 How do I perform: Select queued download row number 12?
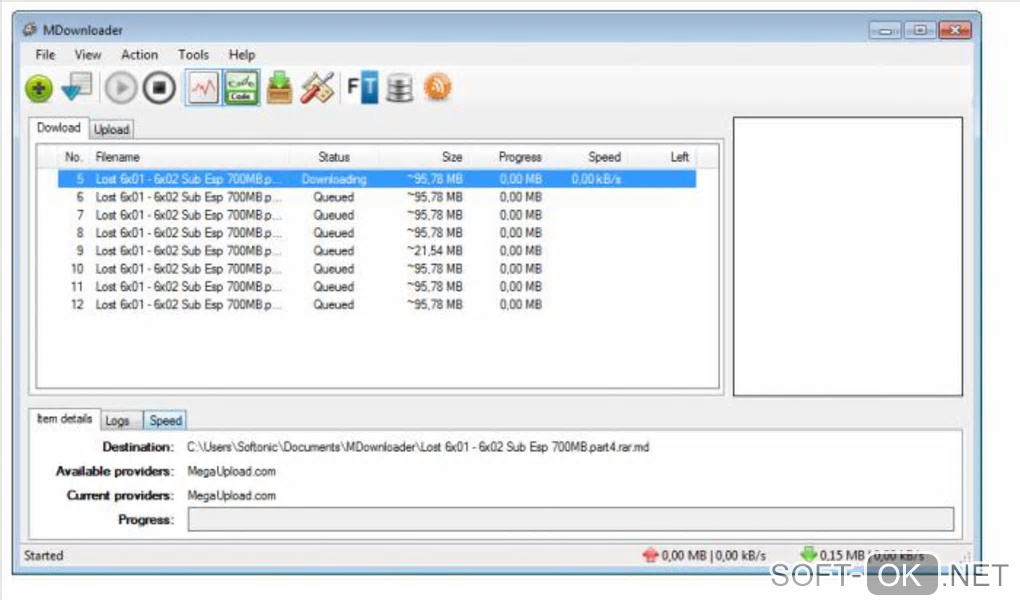(377, 305)
